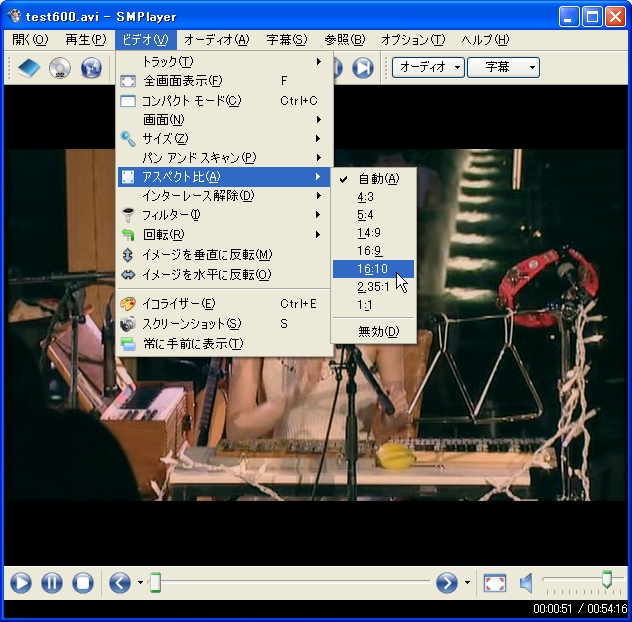Choose 1:1 aspect ratio
The image size is (632, 622).
point(374,305)
